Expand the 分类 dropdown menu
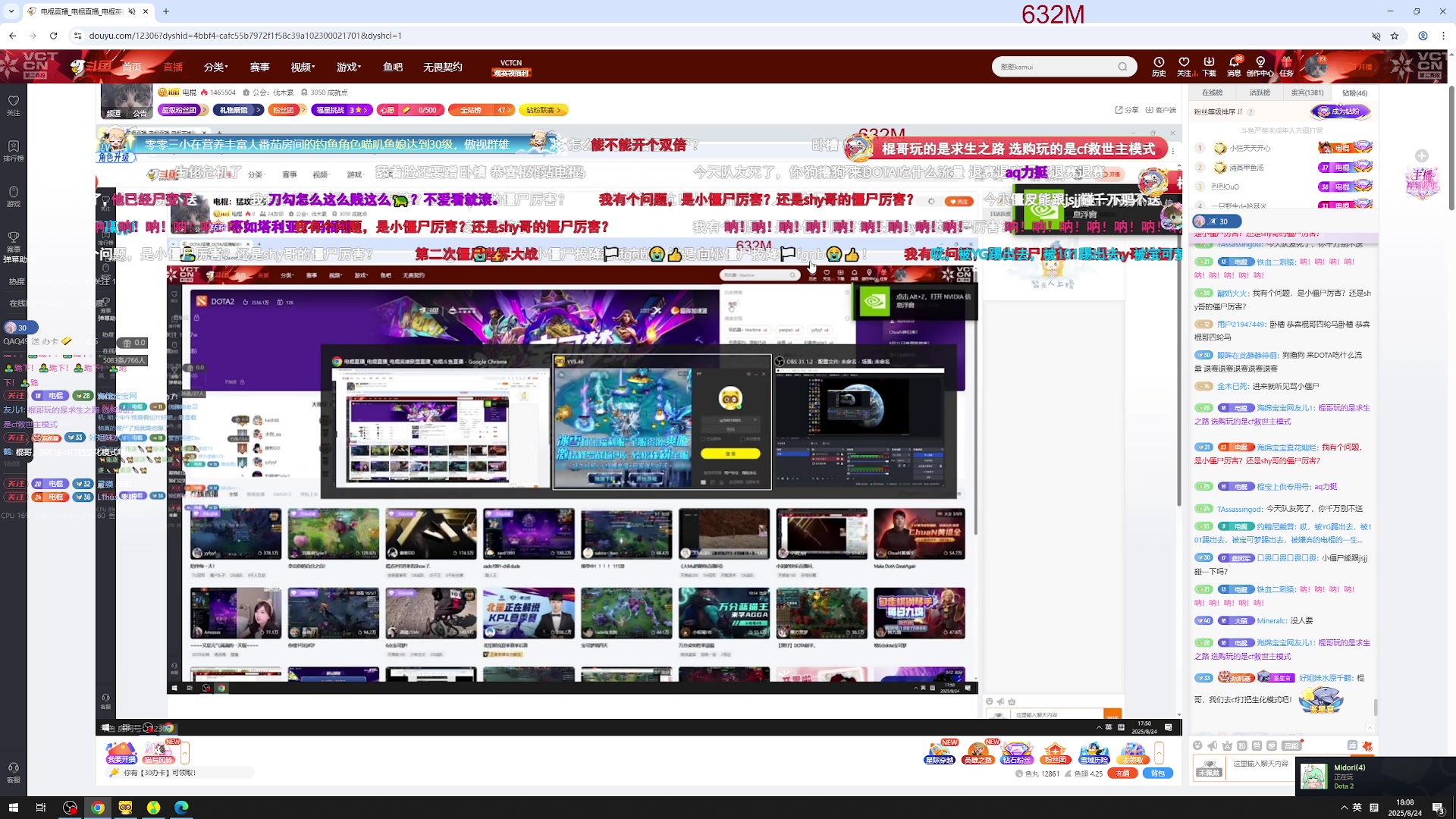The height and width of the screenshot is (819, 1456). click(216, 67)
